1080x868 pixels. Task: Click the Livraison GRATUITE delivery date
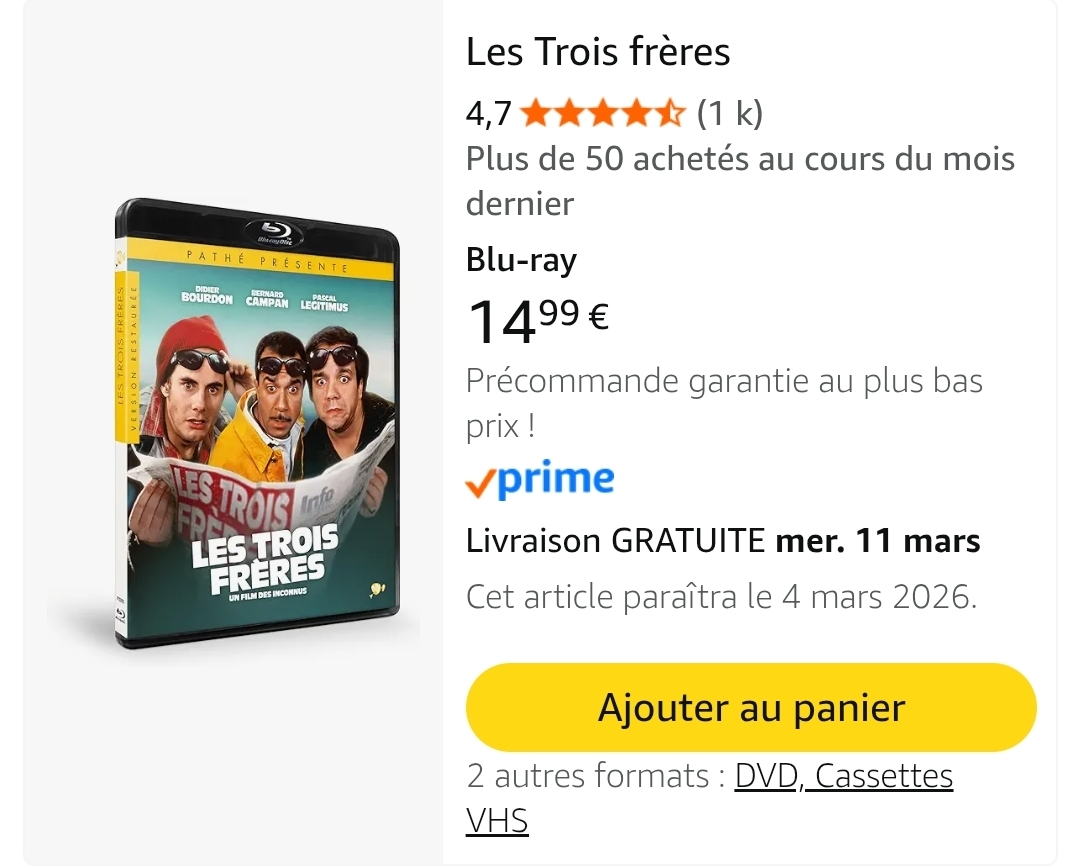click(x=722, y=541)
